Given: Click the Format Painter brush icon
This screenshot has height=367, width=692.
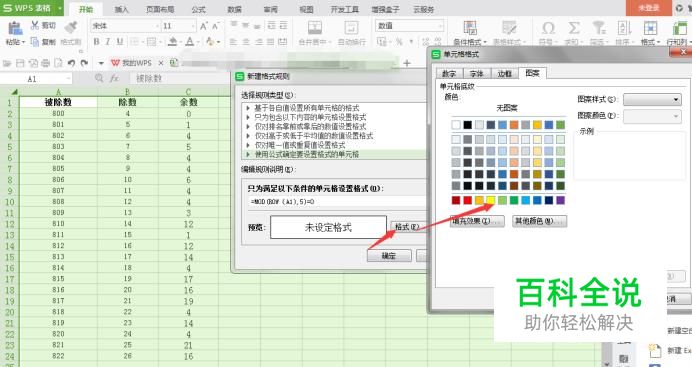Looking at the screenshot, I should coord(71,27).
